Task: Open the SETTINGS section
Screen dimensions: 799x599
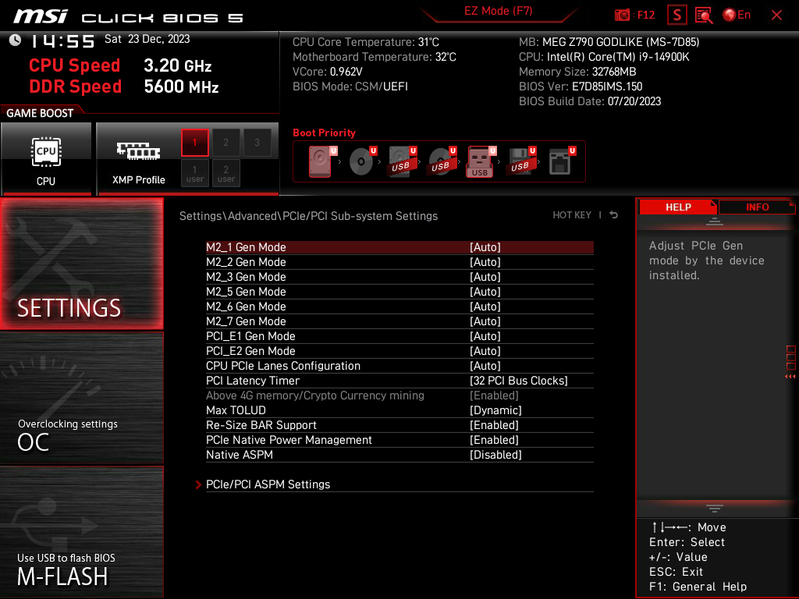Action: click(82, 264)
